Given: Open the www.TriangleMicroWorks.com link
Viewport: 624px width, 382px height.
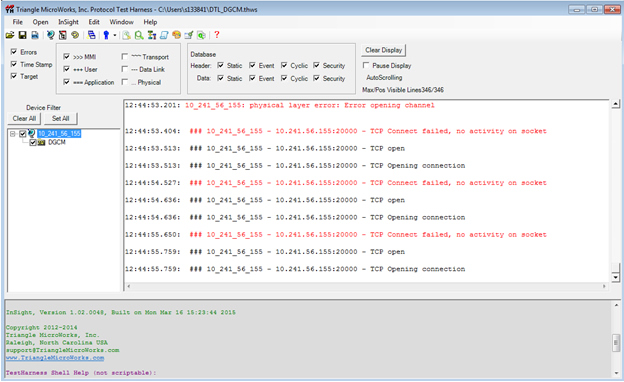Looking at the screenshot, I should pyautogui.click(x=55, y=358).
